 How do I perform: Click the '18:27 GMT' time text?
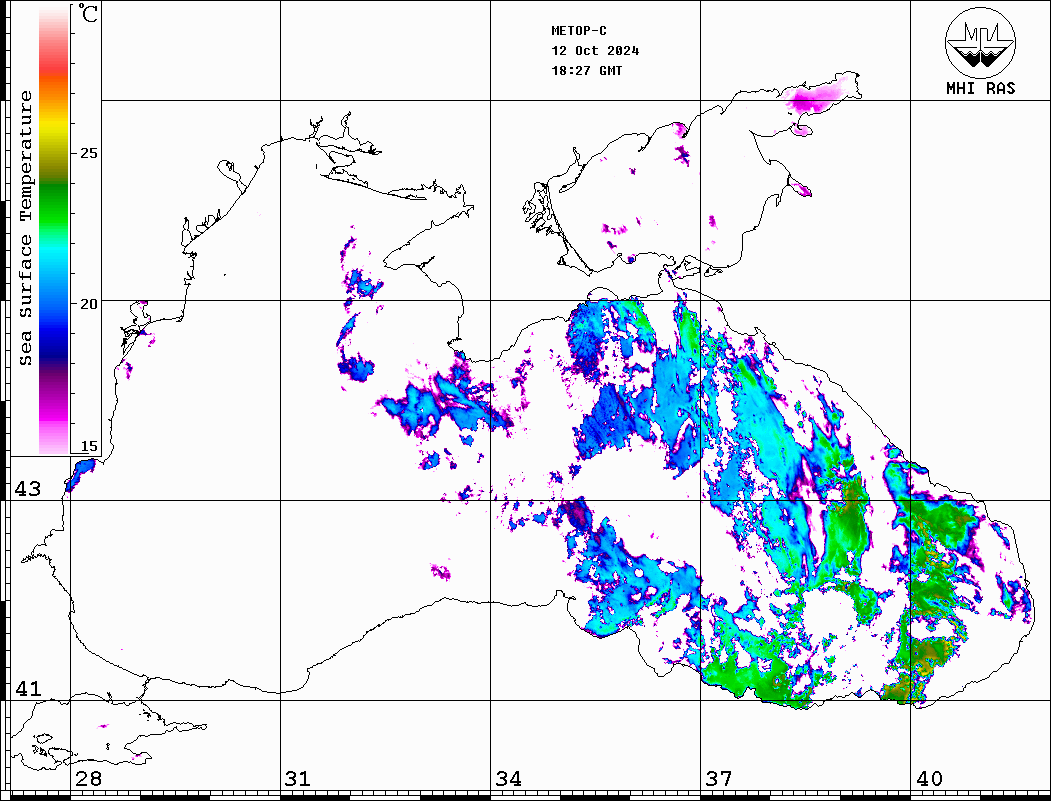[x=587, y=71]
